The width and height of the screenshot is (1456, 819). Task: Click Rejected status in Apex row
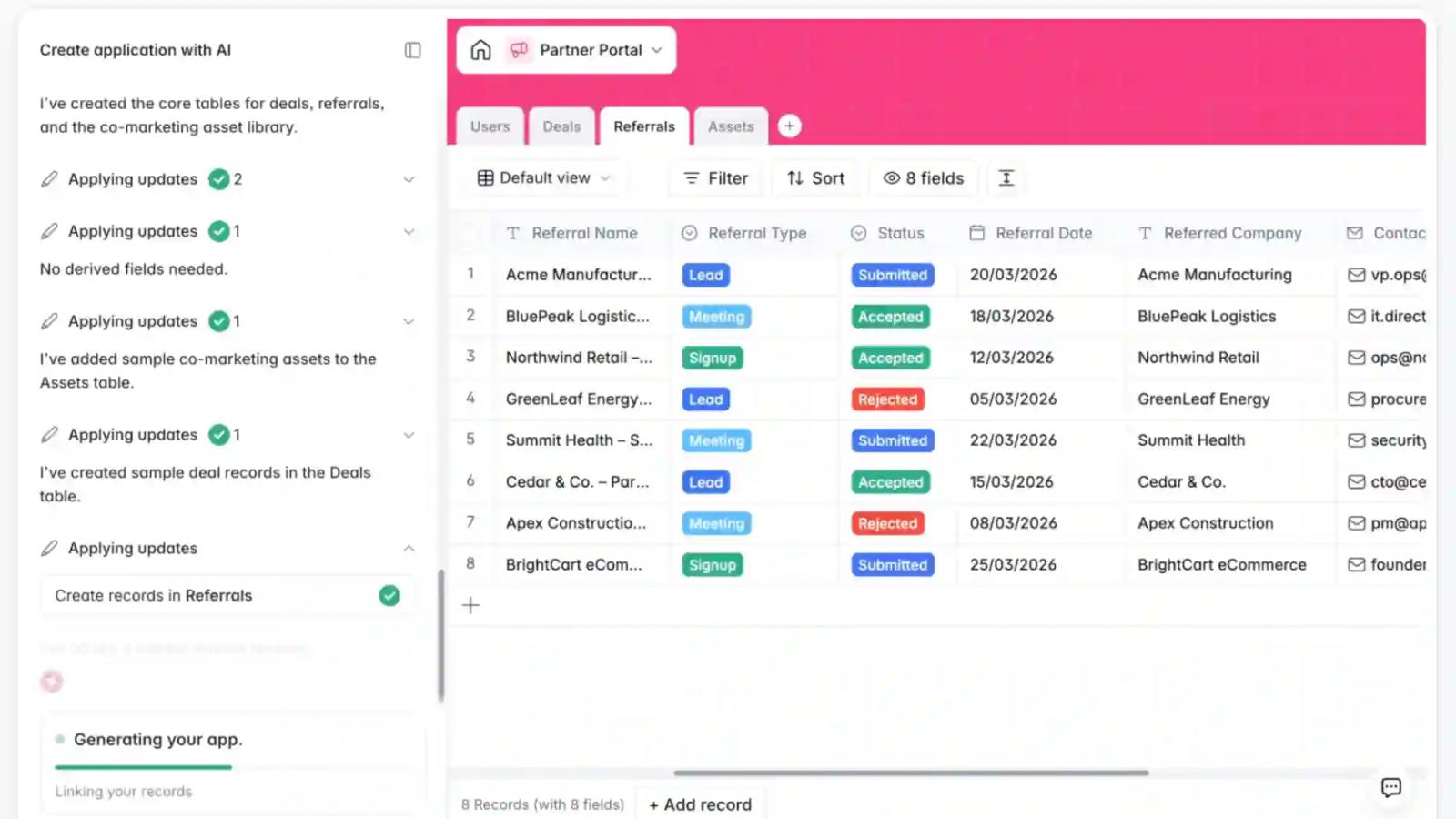pyautogui.click(x=887, y=523)
